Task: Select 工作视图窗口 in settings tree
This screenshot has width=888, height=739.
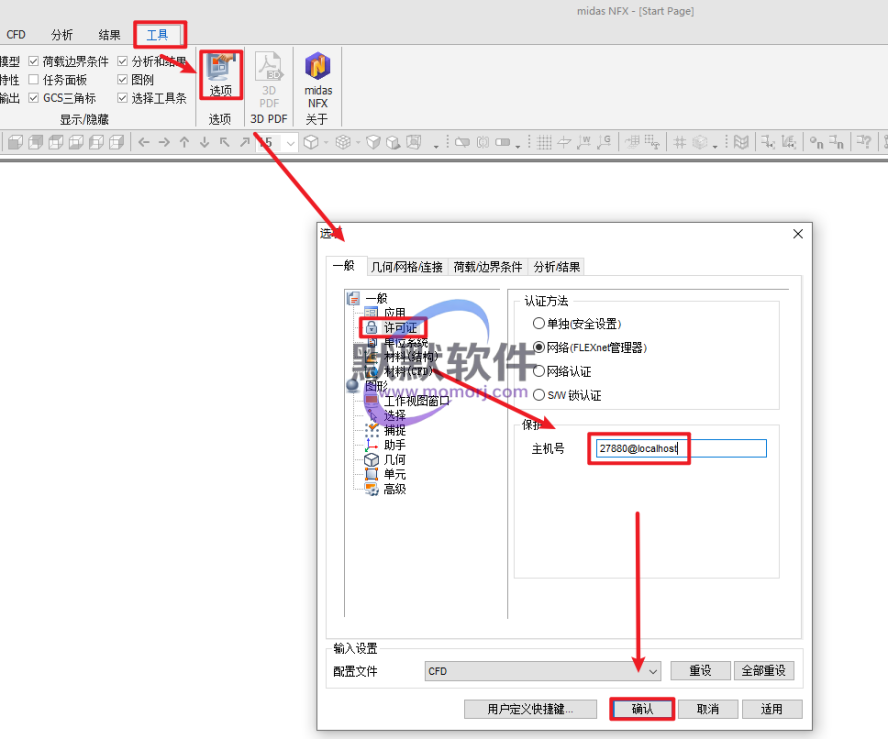Action: pyautogui.click(x=416, y=401)
